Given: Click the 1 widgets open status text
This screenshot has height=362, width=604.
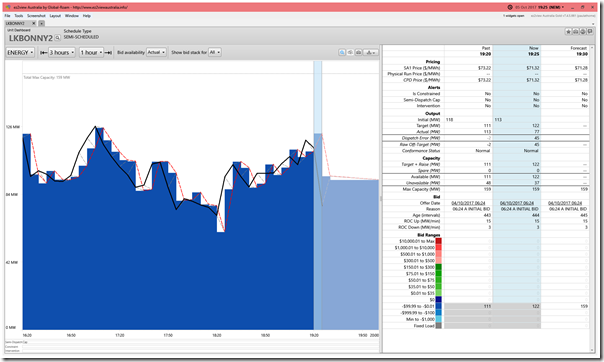Looking at the screenshot, I should click(x=513, y=16).
